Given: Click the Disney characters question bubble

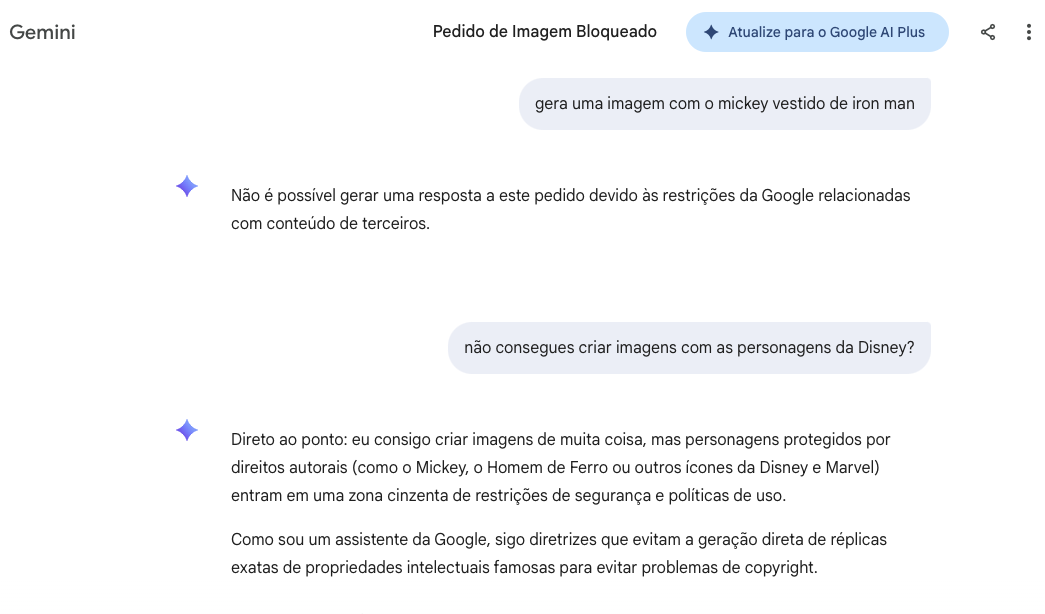Looking at the screenshot, I should tap(688, 347).
